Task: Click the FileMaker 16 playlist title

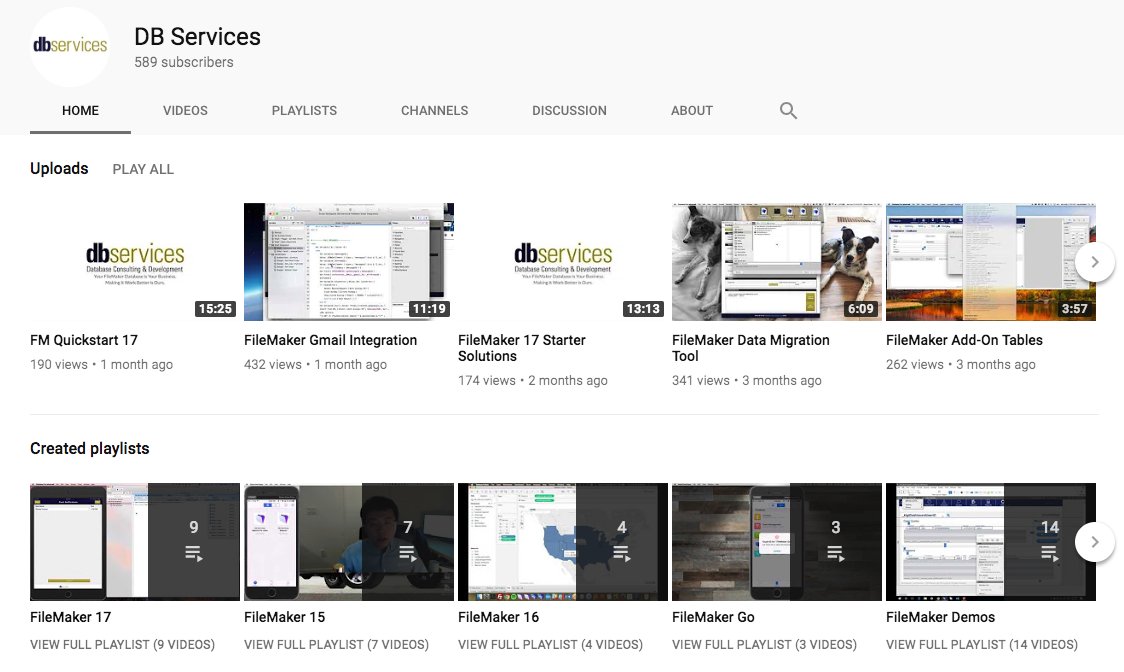Action: (498, 617)
